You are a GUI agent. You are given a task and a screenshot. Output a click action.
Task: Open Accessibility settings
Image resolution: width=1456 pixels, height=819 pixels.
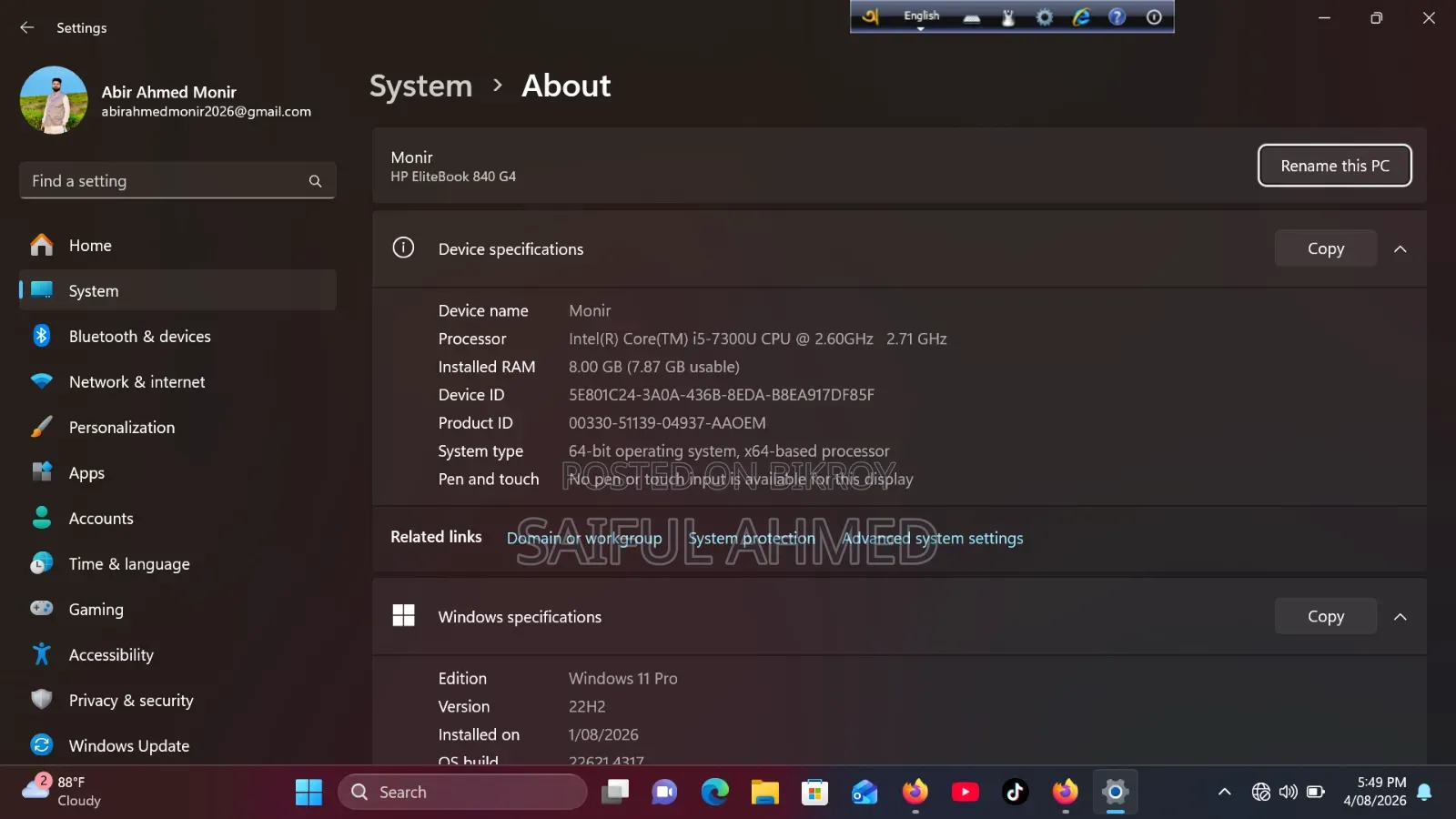click(x=177, y=655)
